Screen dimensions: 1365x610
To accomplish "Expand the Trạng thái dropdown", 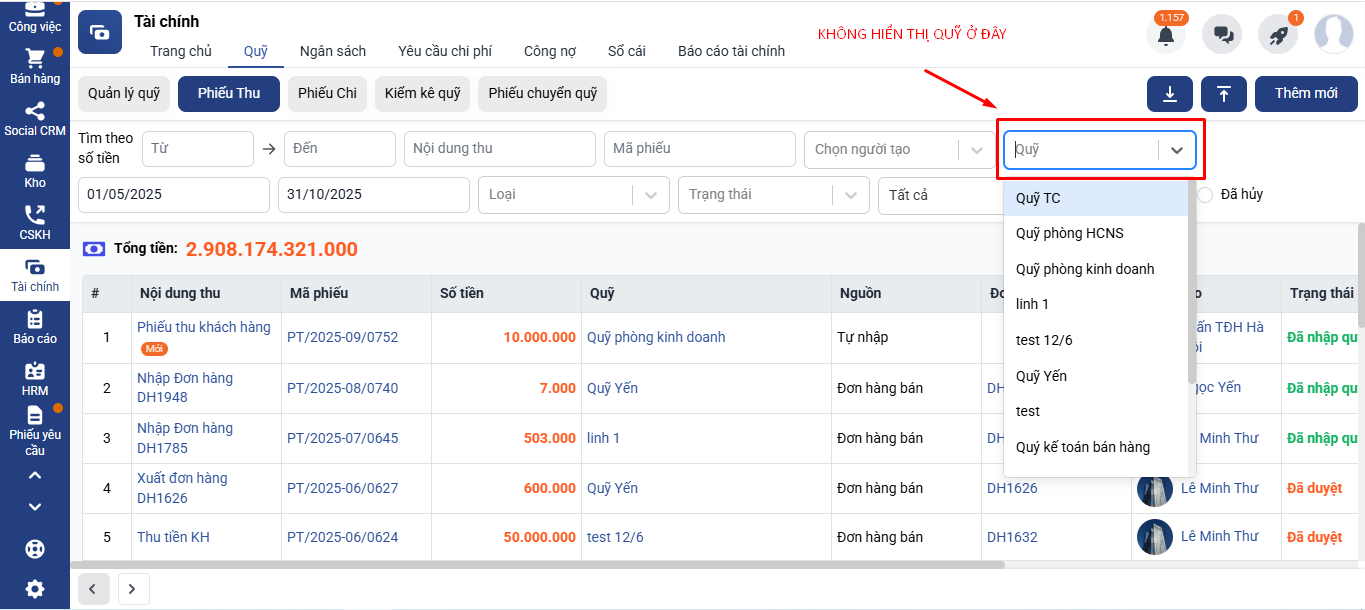I will 773,195.
